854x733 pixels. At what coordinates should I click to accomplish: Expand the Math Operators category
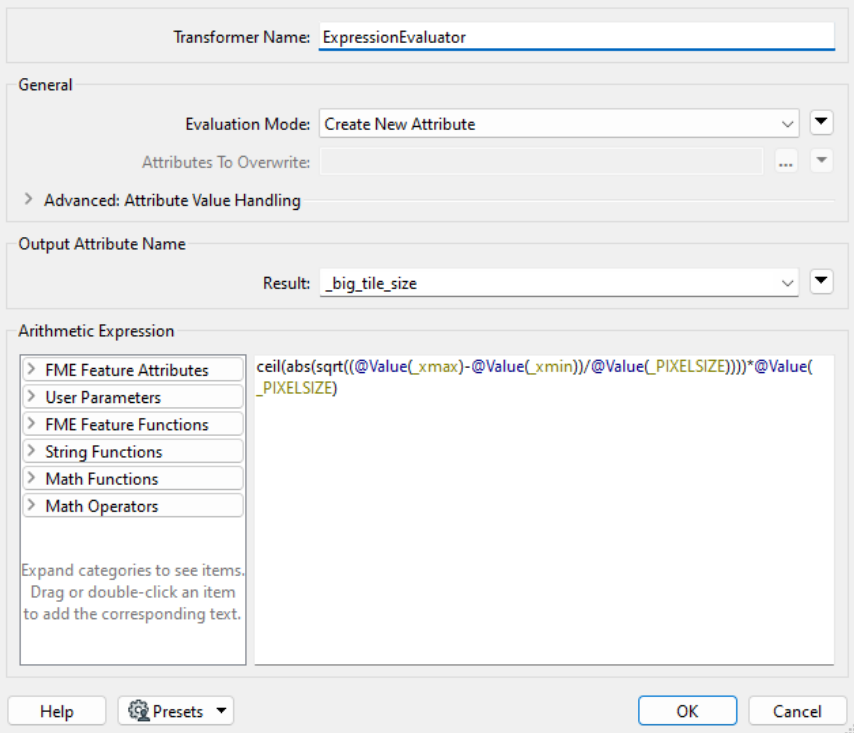[29, 505]
